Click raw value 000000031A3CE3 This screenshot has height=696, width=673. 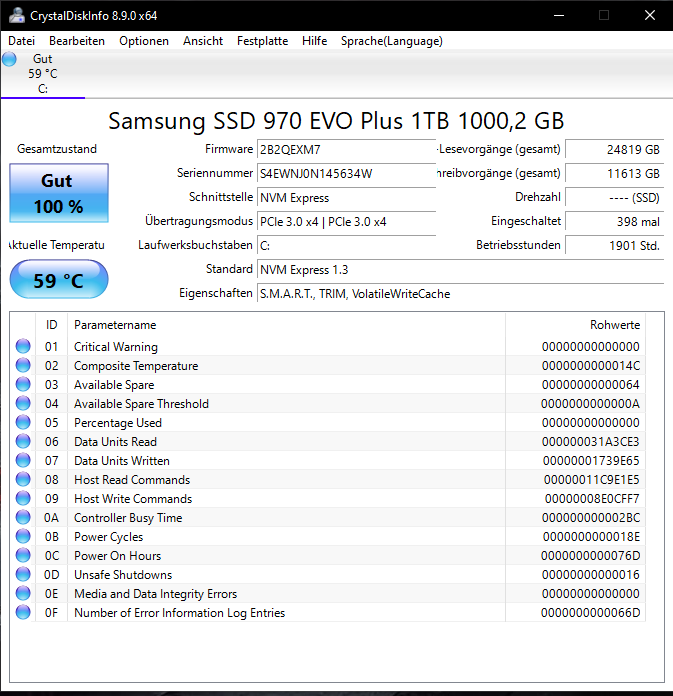591,442
